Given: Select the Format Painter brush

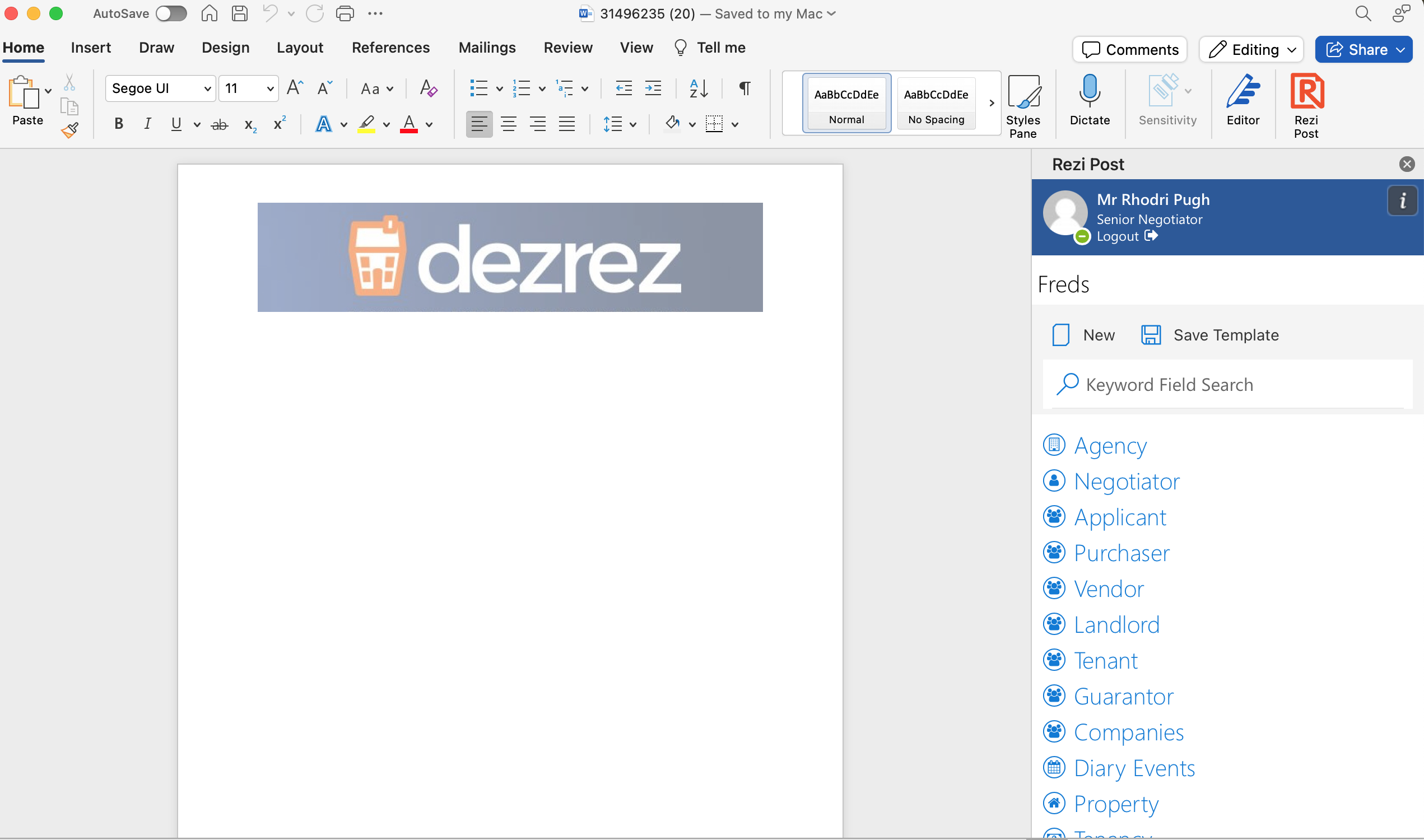Looking at the screenshot, I should 69,130.
